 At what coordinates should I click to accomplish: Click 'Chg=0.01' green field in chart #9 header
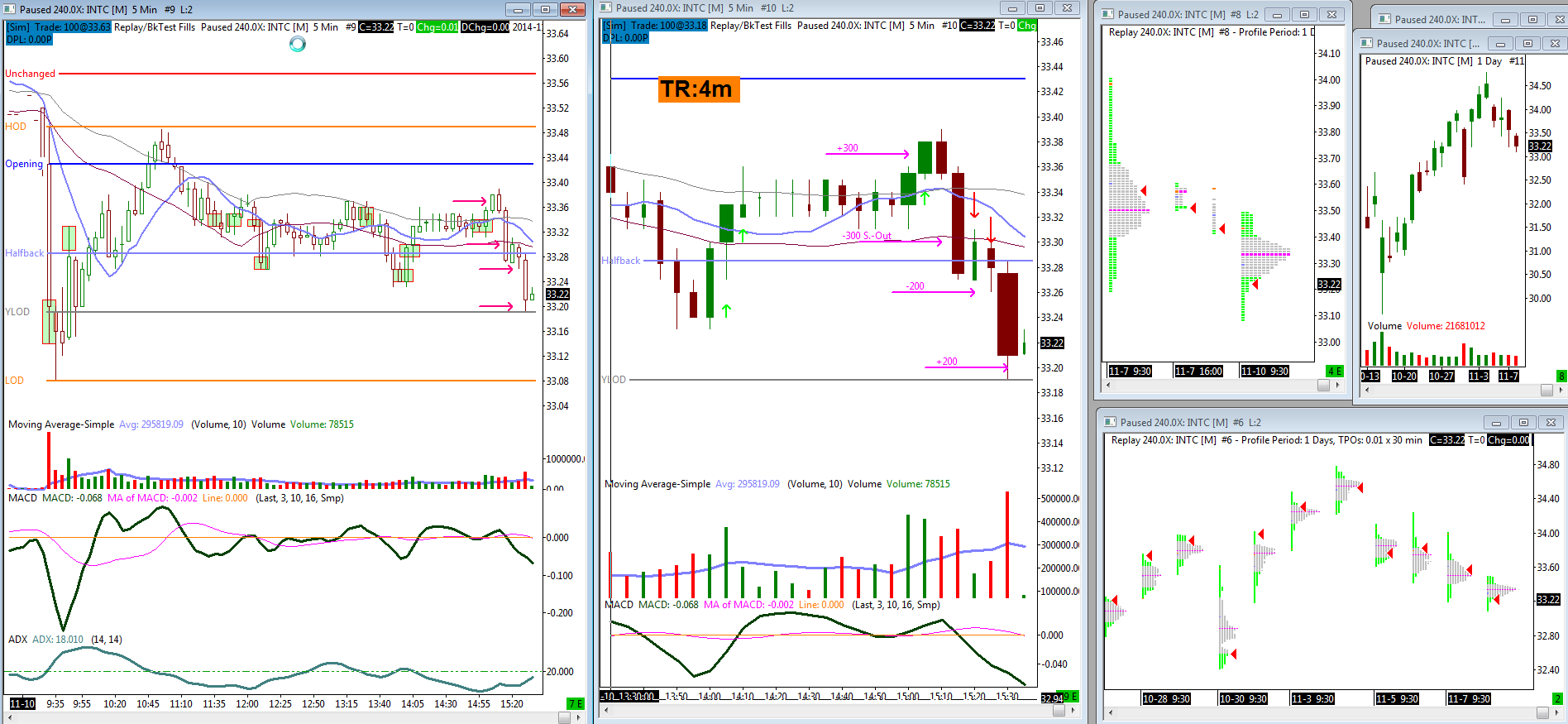click(437, 27)
